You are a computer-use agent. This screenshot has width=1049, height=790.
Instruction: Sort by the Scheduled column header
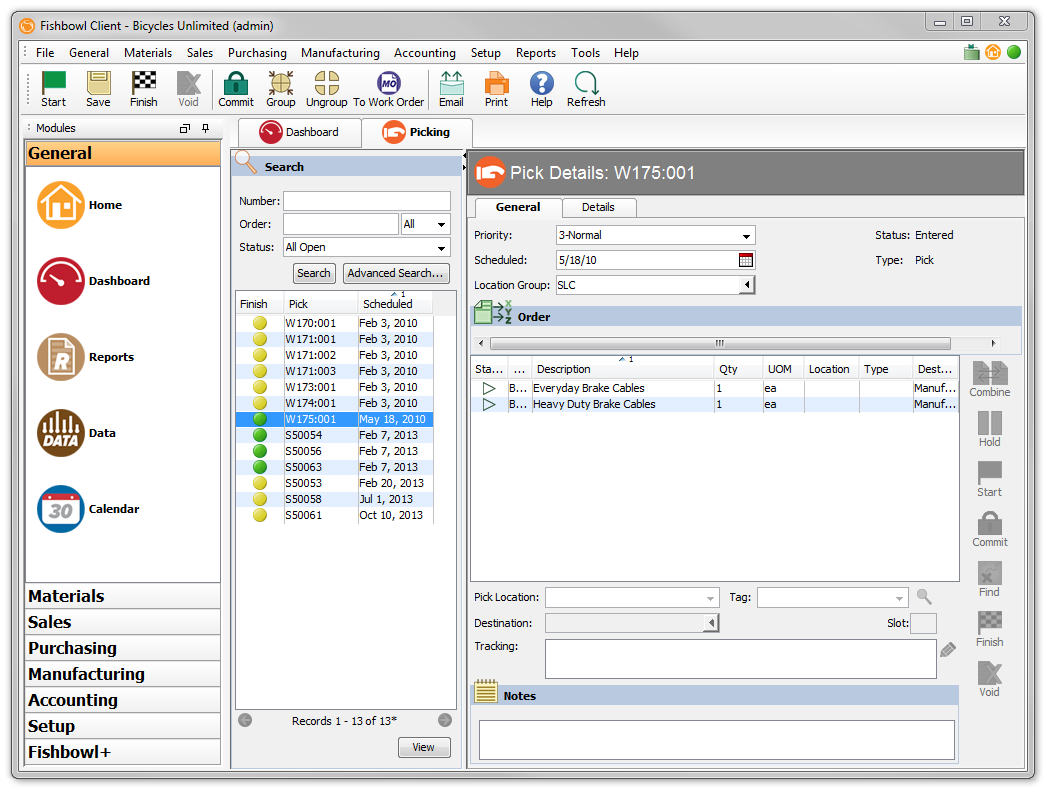(395, 304)
